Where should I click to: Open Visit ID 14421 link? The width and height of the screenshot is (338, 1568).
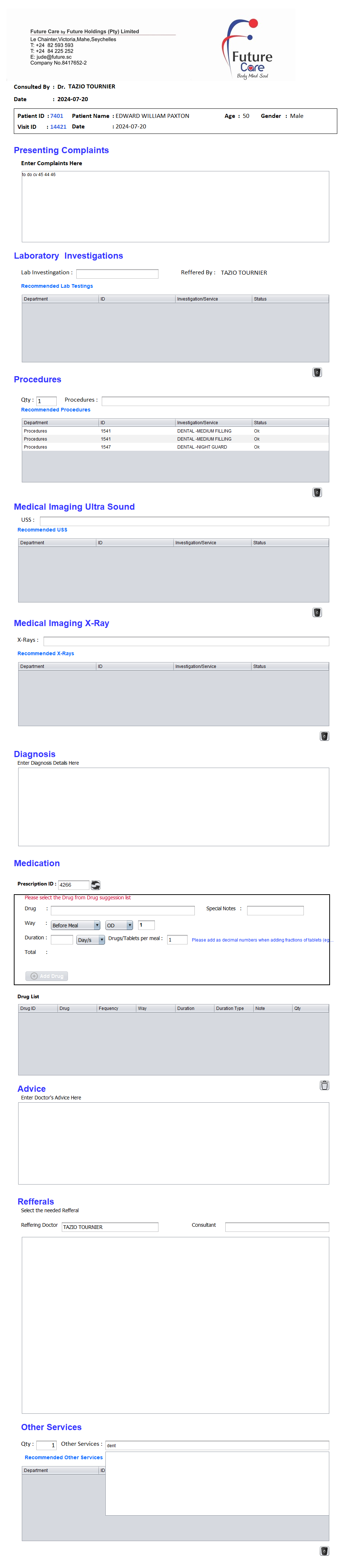pos(59,127)
